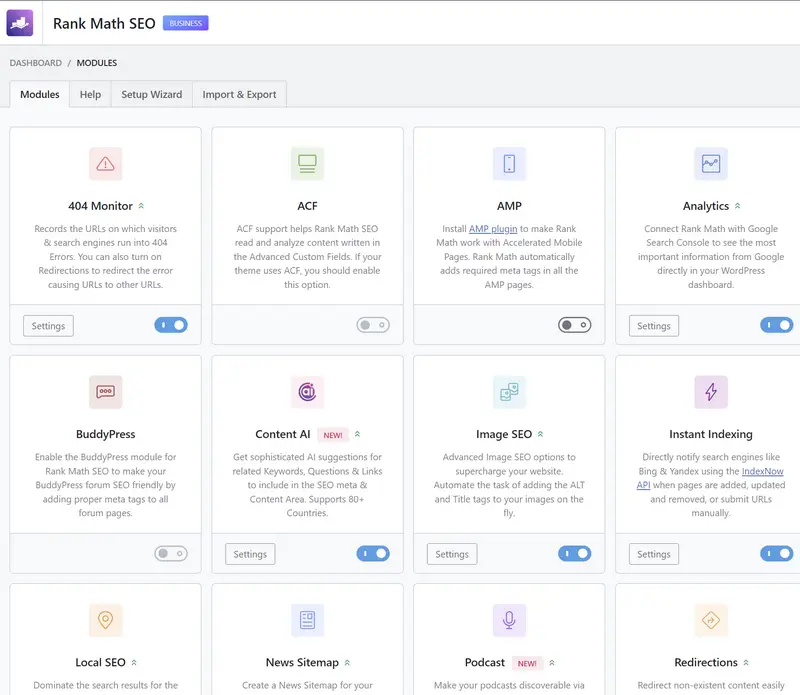Select the ACF module icon
The width and height of the screenshot is (800, 695).
[x=307, y=163]
